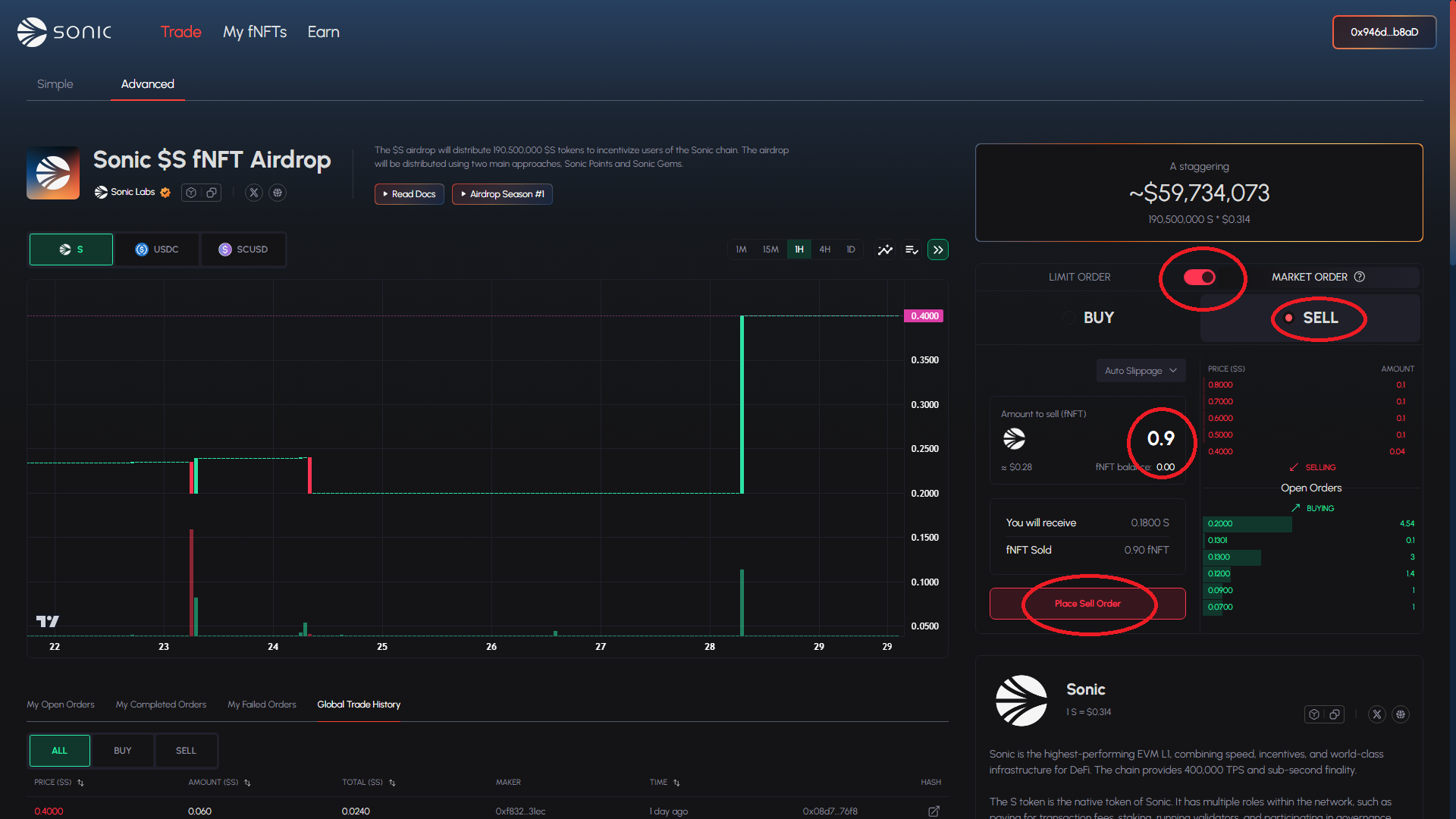
Task: Click the Read Docs button
Action: pyautogui.click(x=409, y=194)
